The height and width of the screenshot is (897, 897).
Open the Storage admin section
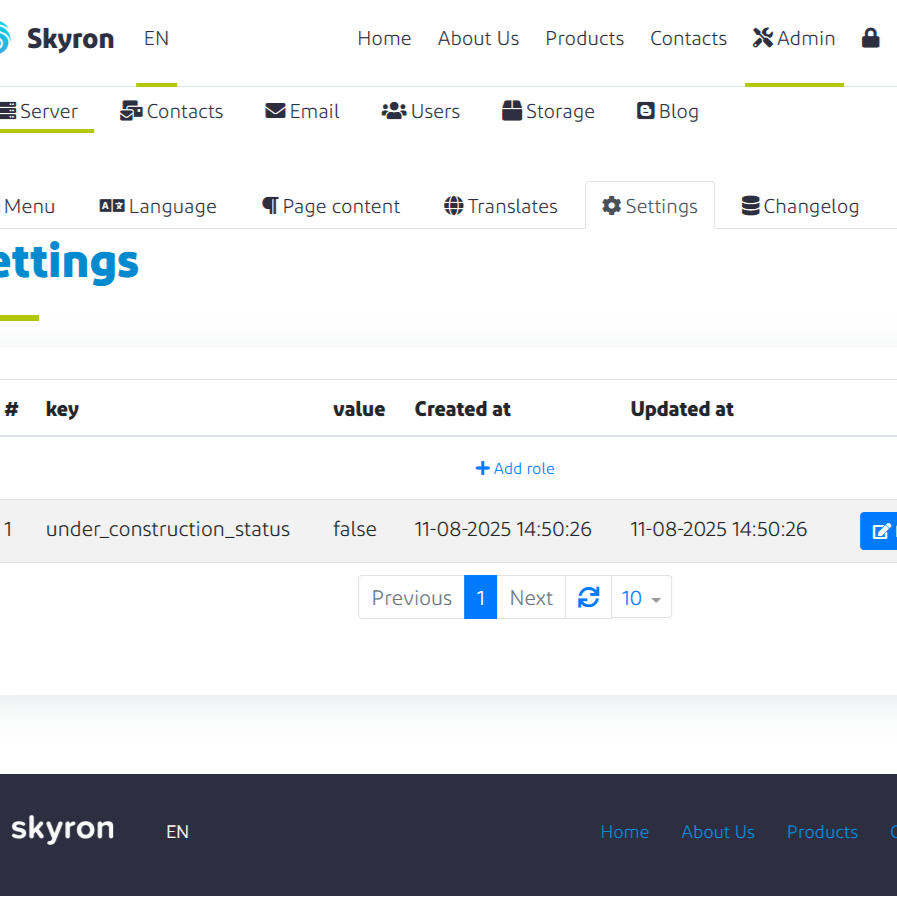click(547, 111)
